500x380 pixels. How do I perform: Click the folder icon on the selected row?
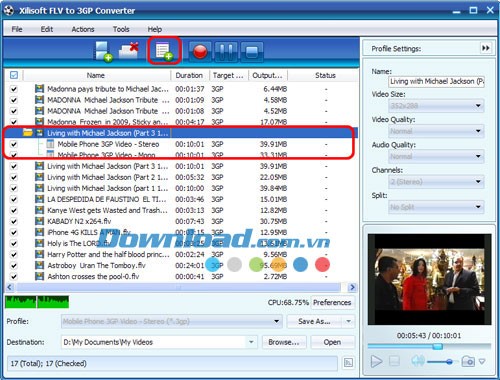tap(28, 133)
